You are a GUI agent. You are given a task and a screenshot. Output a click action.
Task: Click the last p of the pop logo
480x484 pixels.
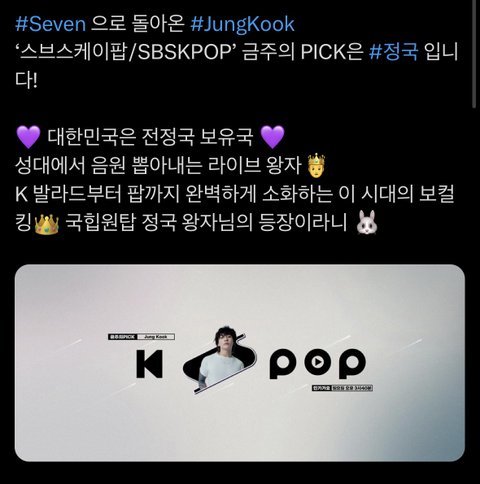click(353, 364)
